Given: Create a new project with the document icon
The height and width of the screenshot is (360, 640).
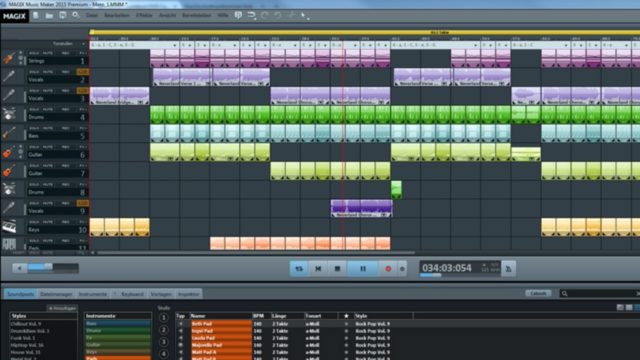Looking at the screenshot, I should pos(36,16).
